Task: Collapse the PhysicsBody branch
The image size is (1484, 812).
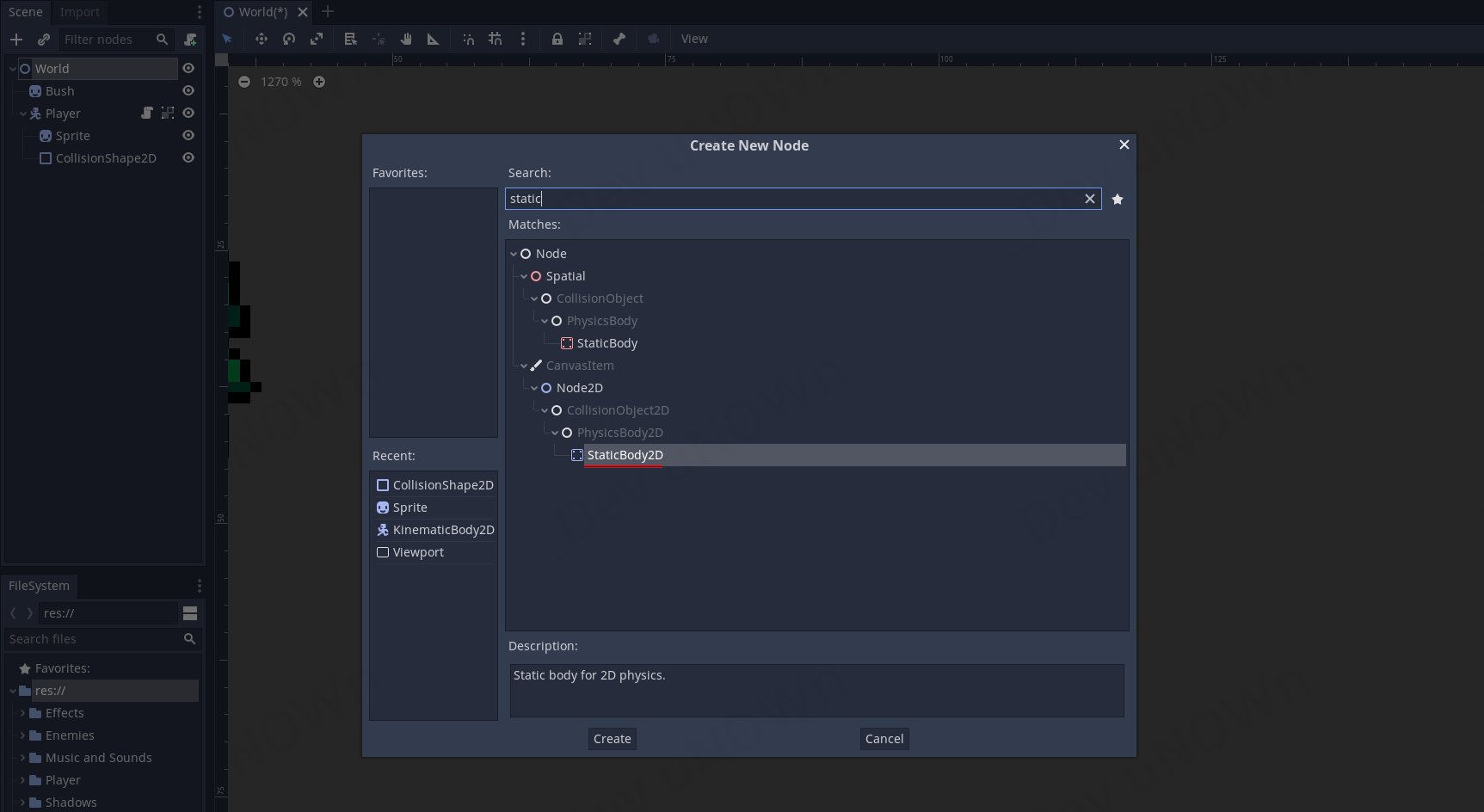Action: tap(545, 321)
